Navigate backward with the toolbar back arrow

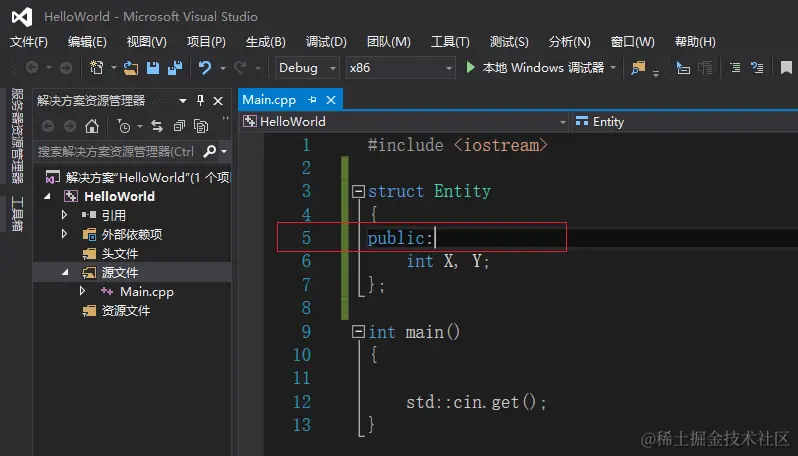tap(32, 67)
